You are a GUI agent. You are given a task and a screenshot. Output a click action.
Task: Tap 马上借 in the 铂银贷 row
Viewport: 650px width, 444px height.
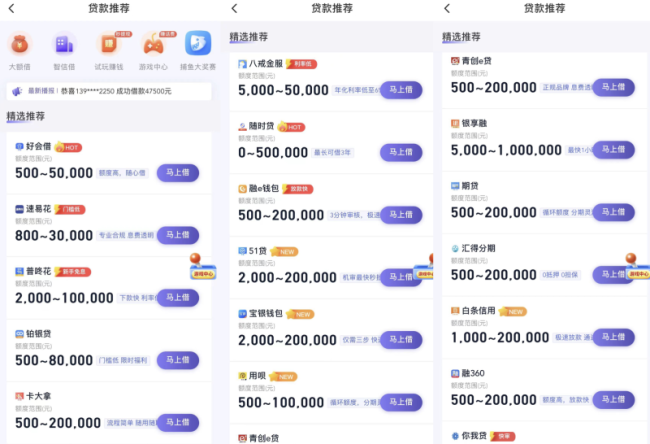178,360
